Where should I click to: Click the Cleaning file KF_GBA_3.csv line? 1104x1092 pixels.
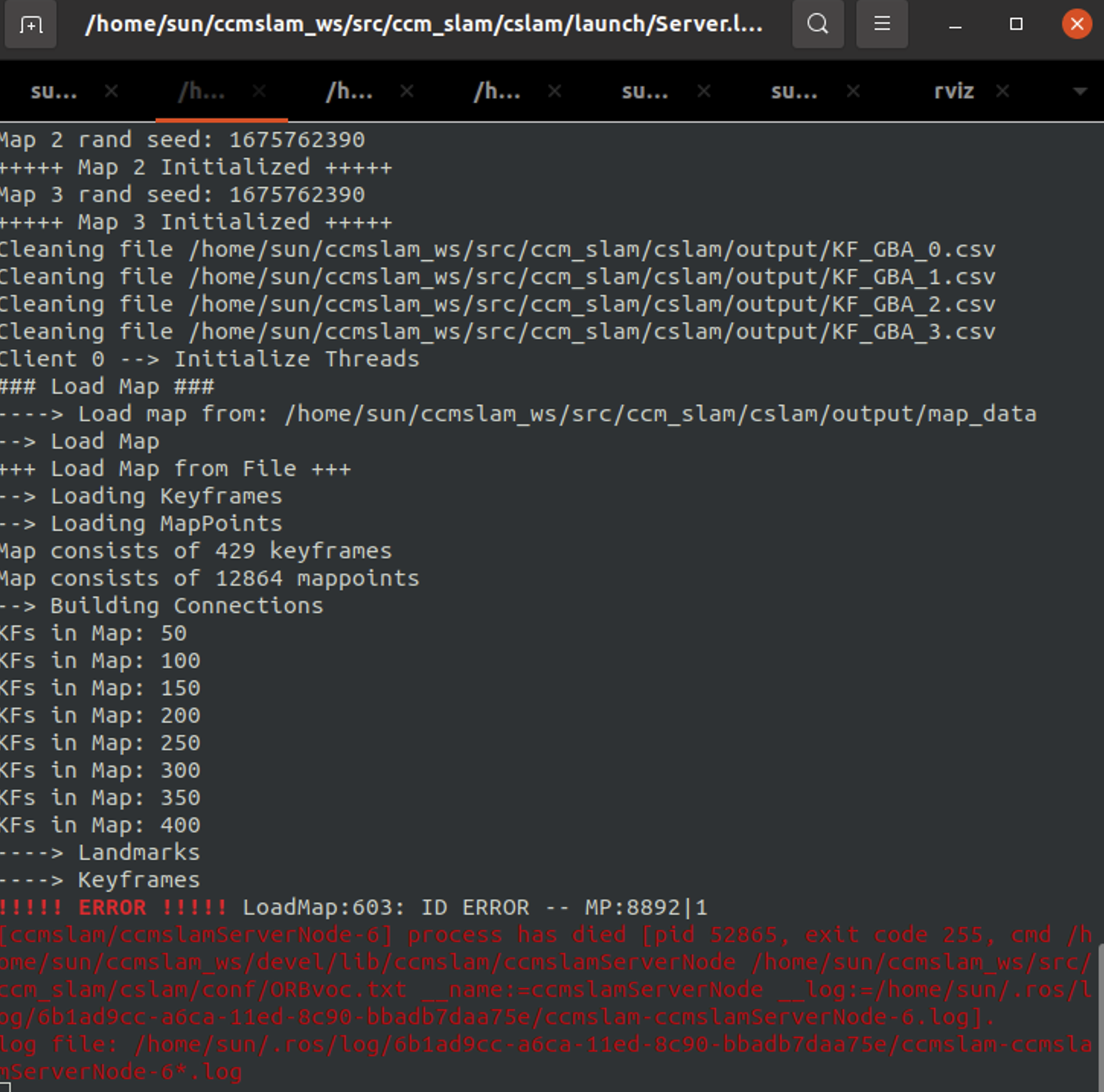tap(497, 331)
